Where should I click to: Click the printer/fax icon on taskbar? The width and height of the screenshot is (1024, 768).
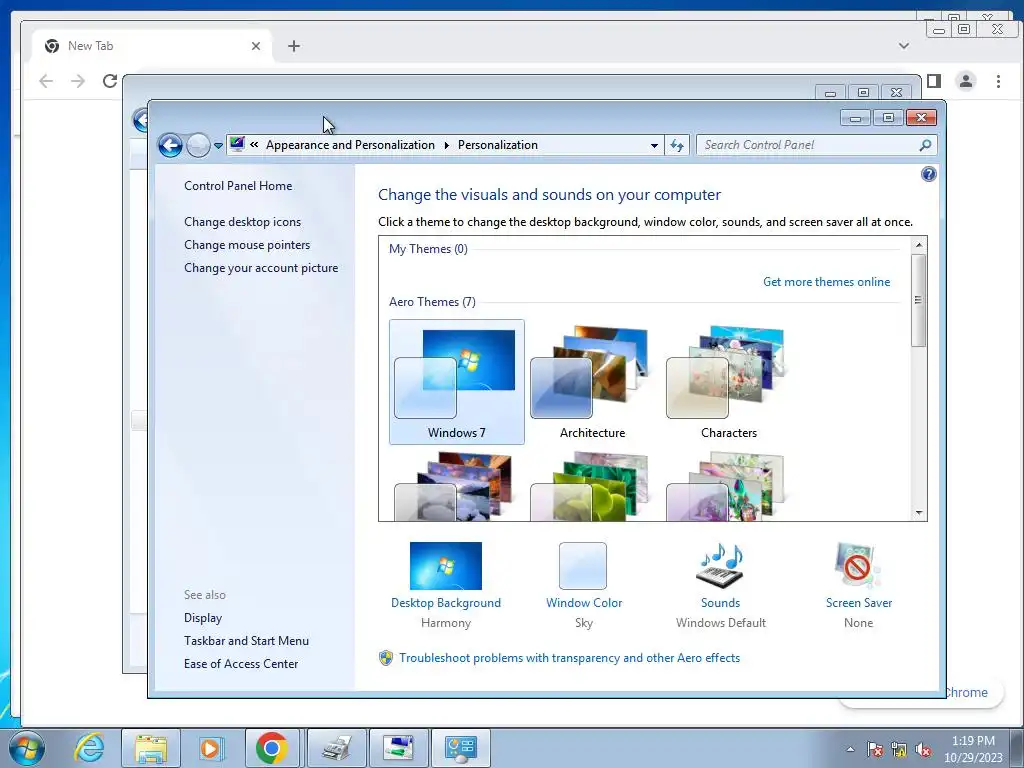point(336,748)
